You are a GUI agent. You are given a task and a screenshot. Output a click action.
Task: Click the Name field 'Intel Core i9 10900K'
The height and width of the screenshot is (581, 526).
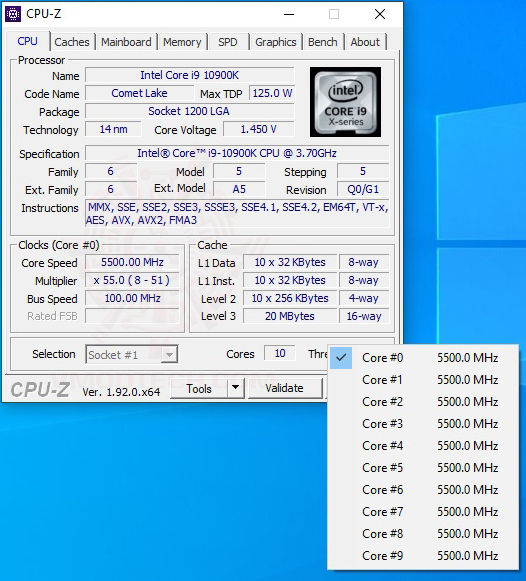[x=190, y=75]
